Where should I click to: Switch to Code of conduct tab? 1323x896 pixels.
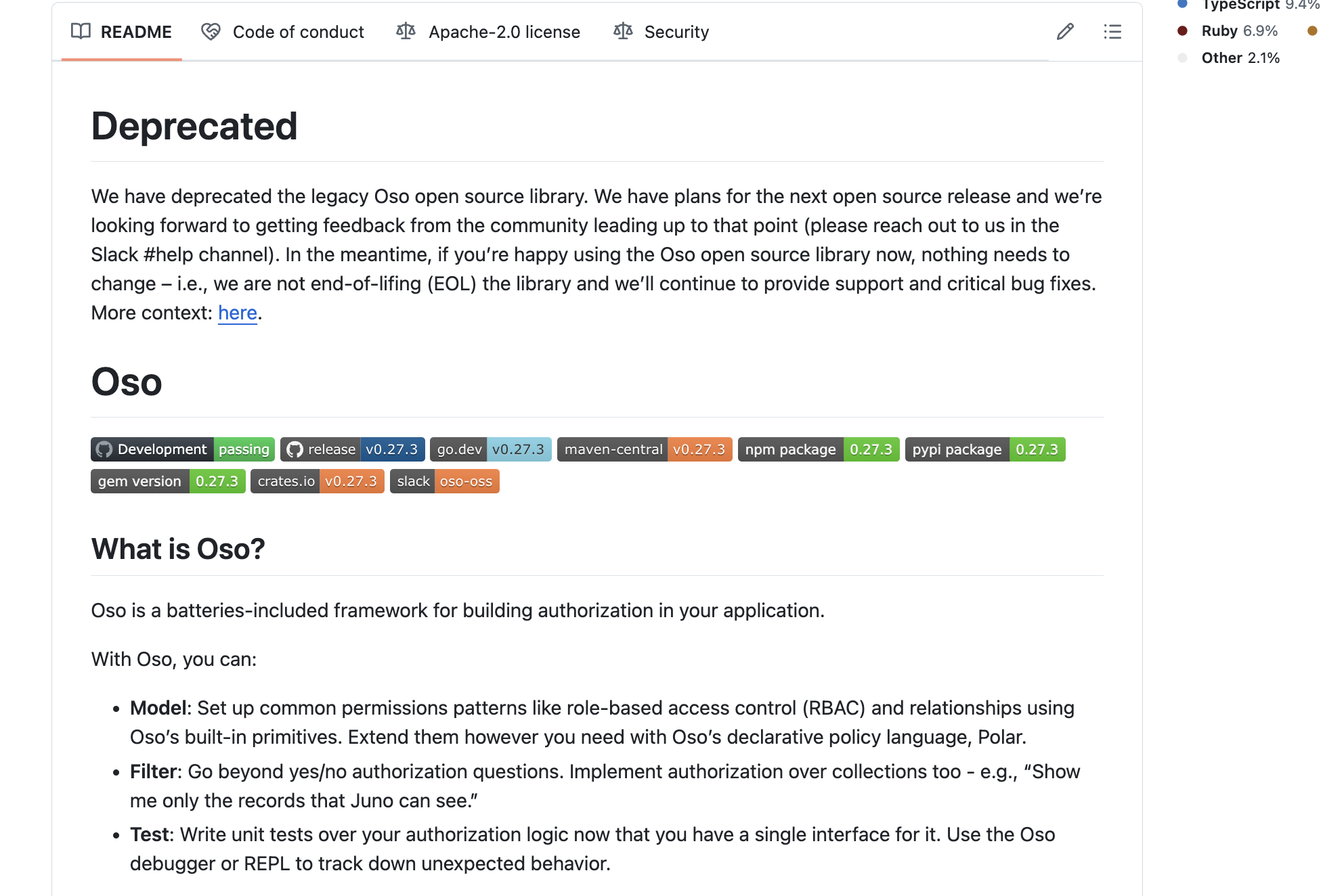point(282,32)
